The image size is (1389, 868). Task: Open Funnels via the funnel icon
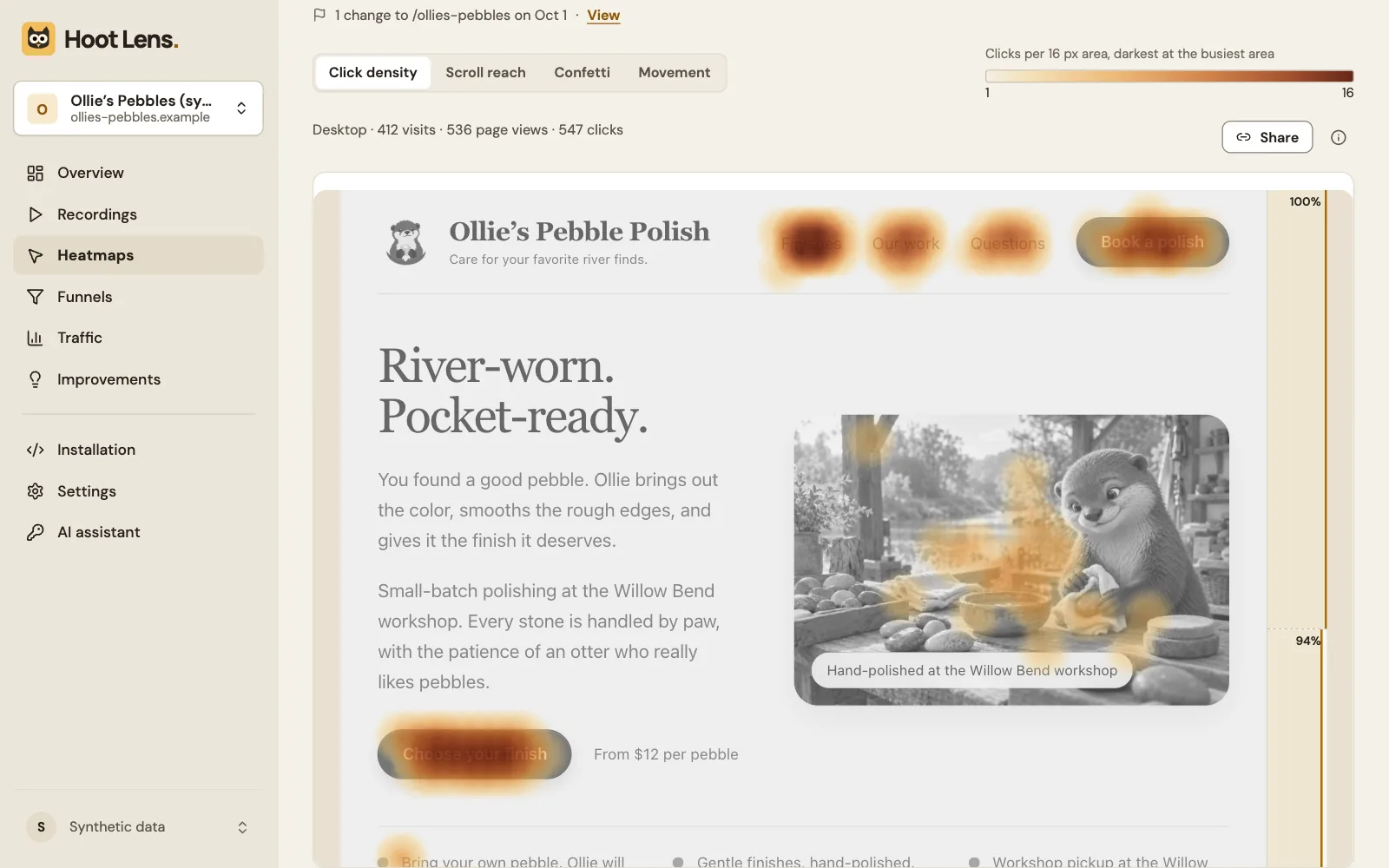tap(35, 297)
